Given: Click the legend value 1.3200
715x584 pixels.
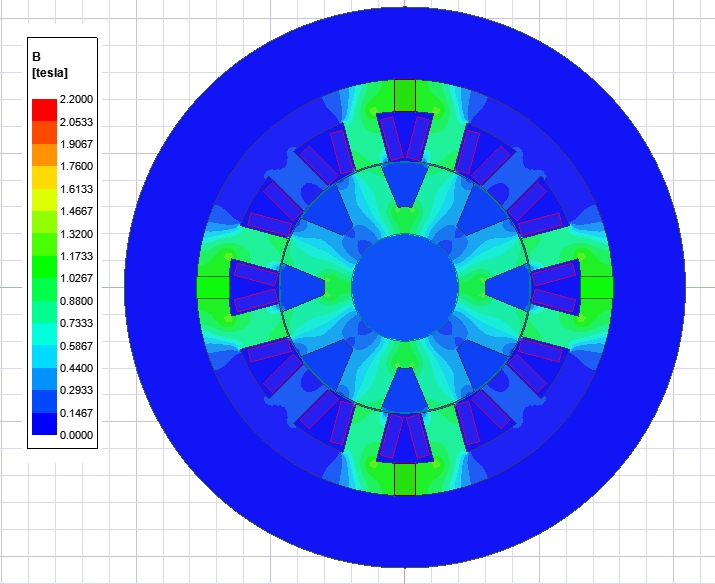Looking at the screenshot, I should click(76, 234).
